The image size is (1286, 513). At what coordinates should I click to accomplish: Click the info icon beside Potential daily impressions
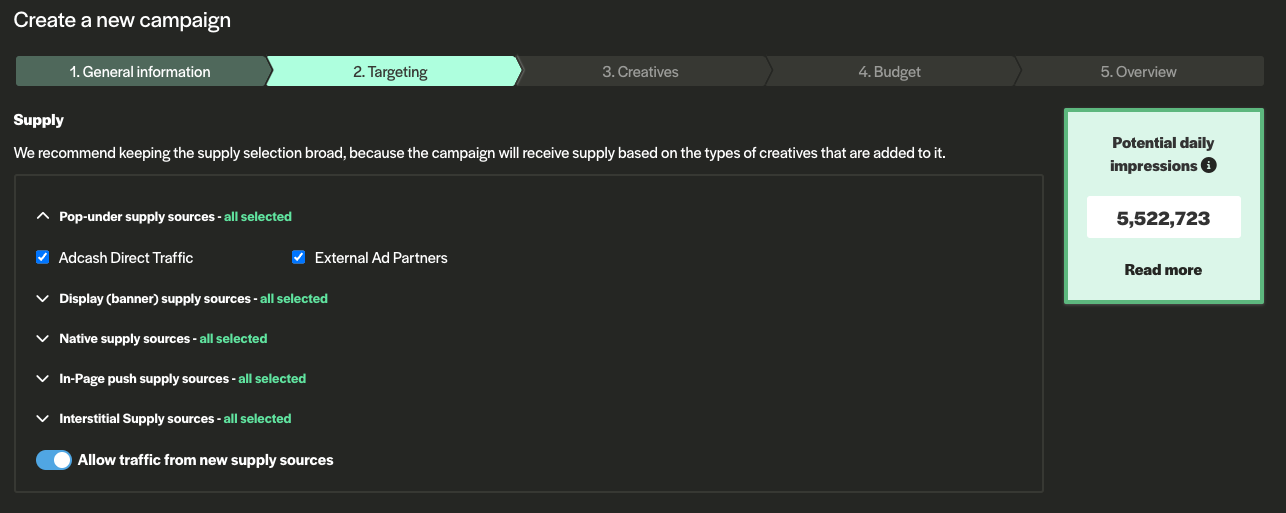(x=1208, y=166)
